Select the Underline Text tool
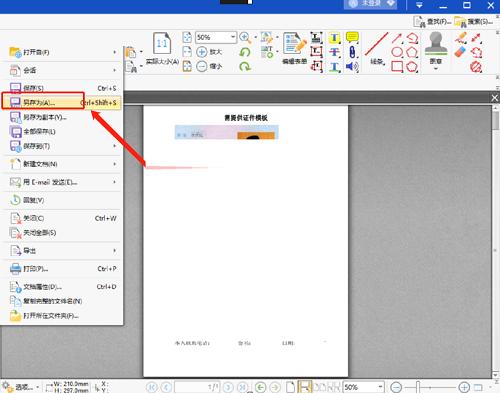Screen dimensions: 500x393 coord(335,67)
